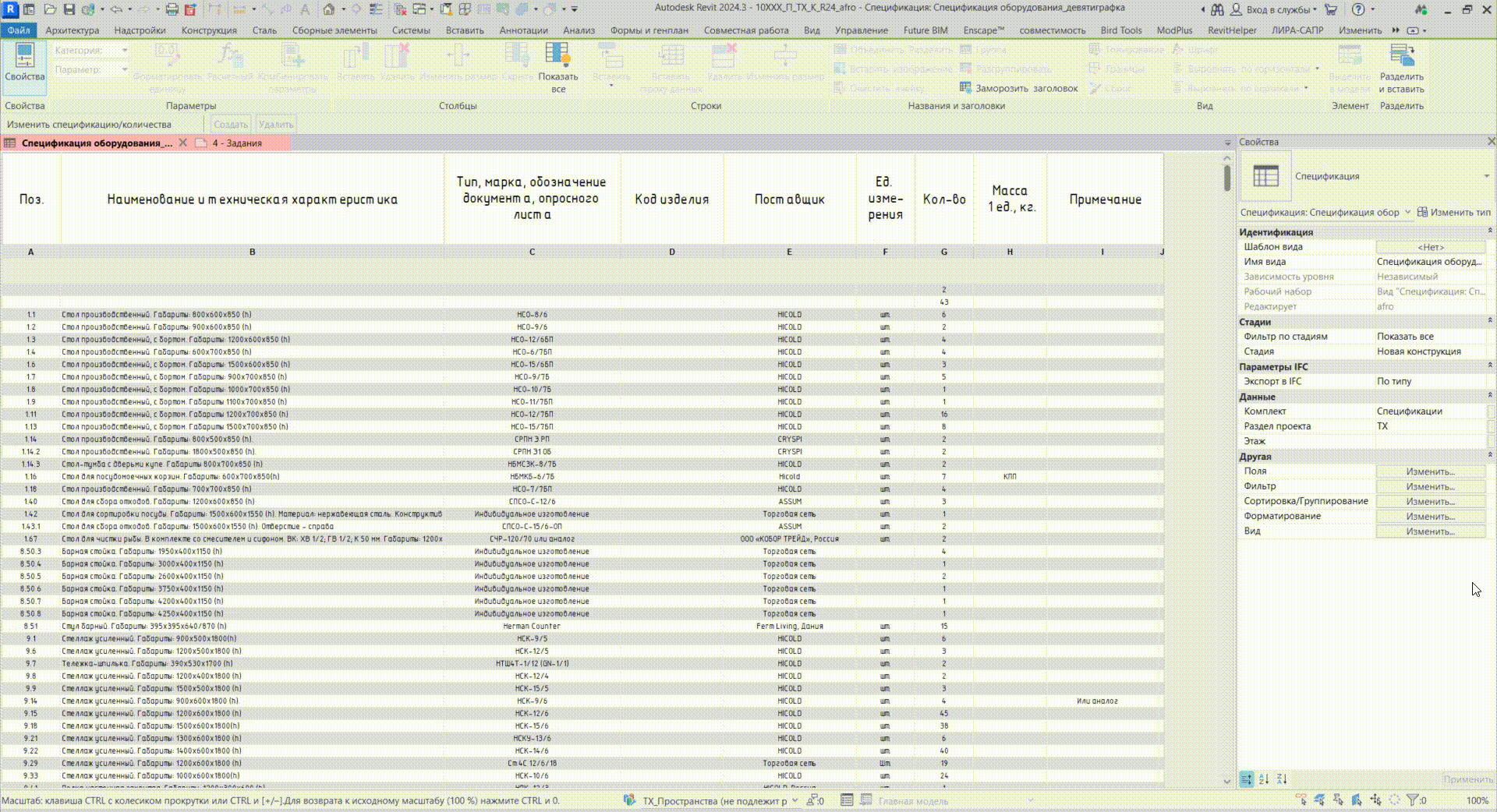The height and width of the screenshot is (812, 1497).
Task: Collapse the Identification (Идентификация) properties section
Action: click(x=1490, y=231)
